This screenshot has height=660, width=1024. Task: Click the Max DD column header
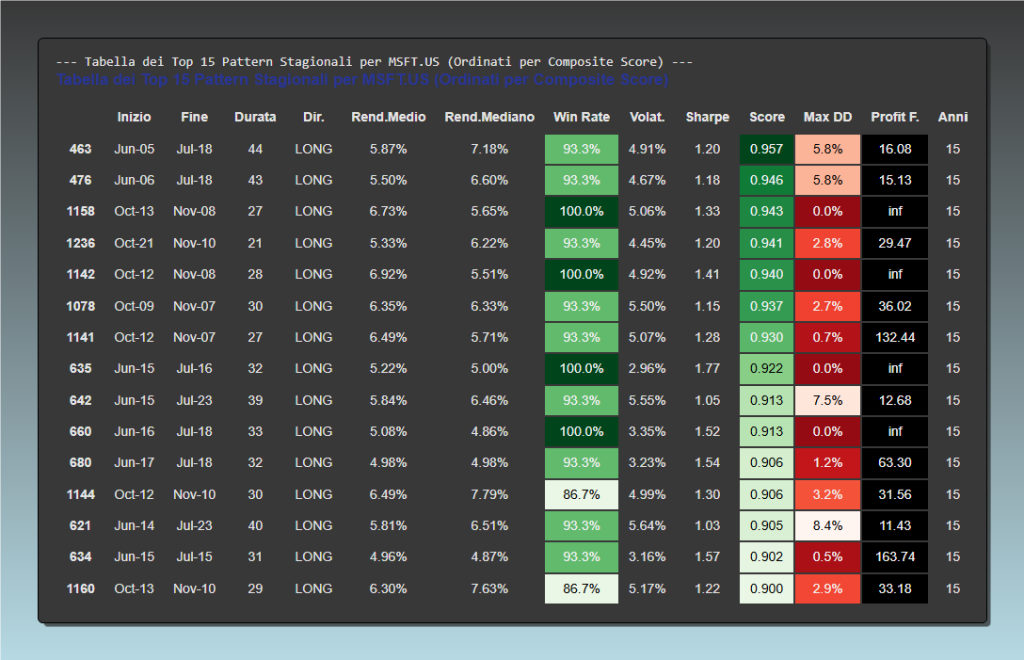click(x=827, y=117)
